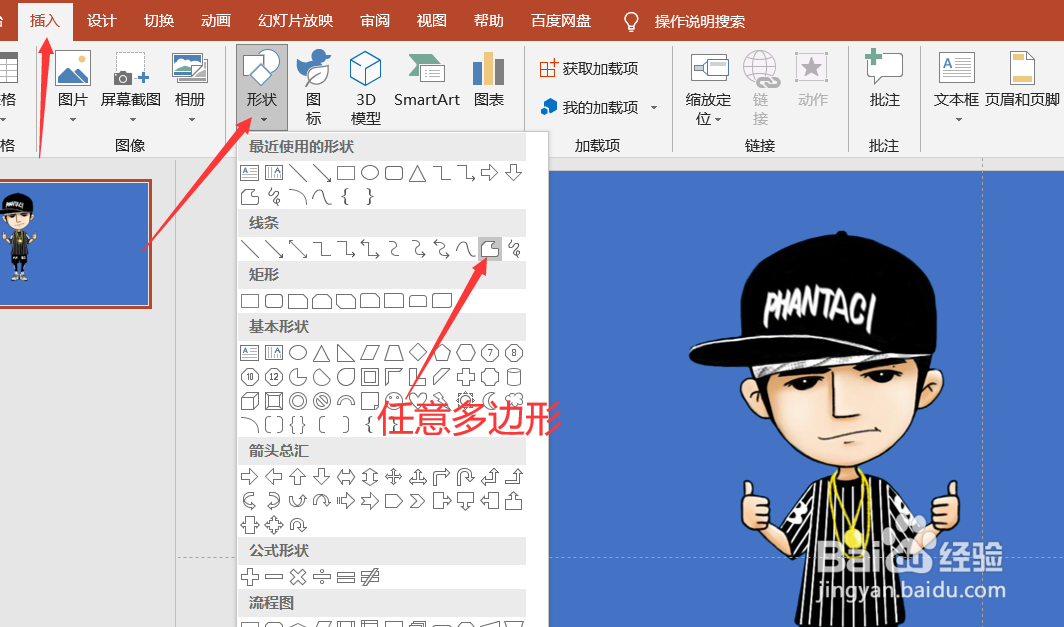Choose the double-arrow line under 线条
Screen dimensions: 1064x627
pyautogui.click(x=298, y=249)
